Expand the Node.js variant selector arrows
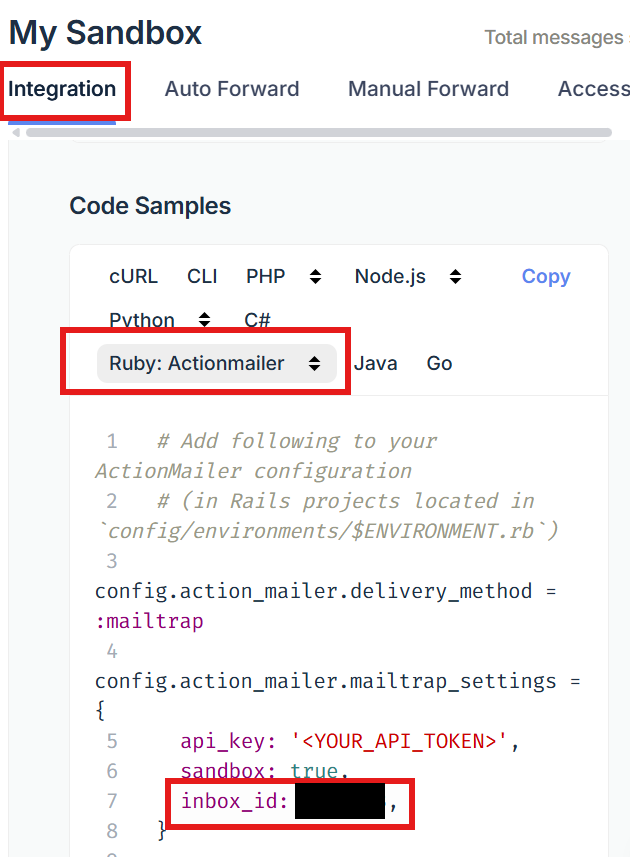Screen dimensions: 630x857 point(455,277)
